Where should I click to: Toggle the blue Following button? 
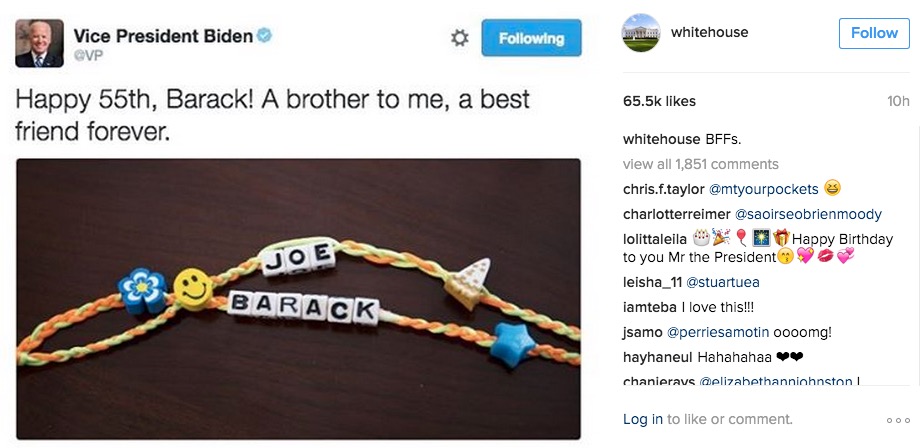(x=532, y=38)
